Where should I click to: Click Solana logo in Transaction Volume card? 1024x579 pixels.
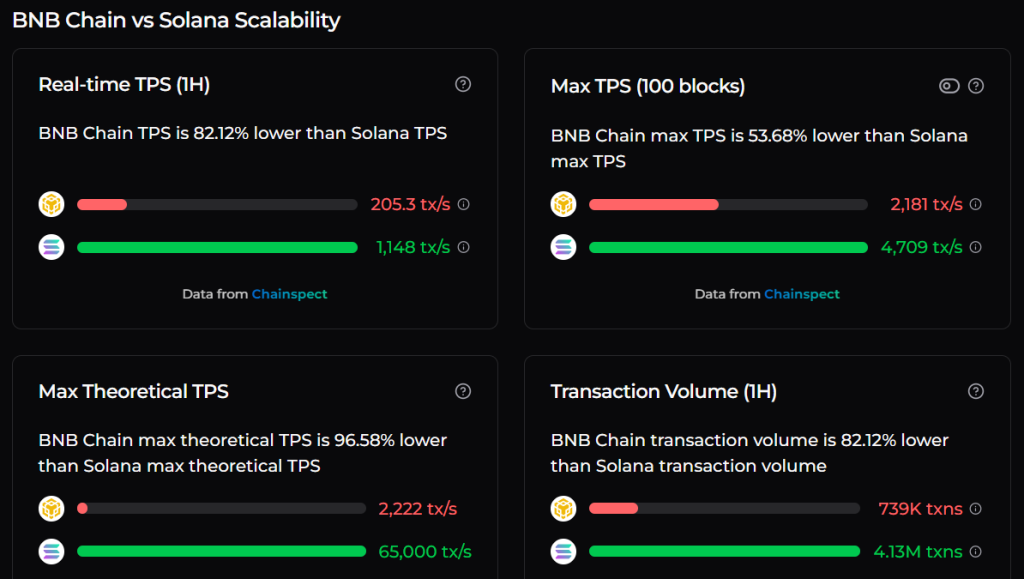pyautogui.click(x=564, y=551)
